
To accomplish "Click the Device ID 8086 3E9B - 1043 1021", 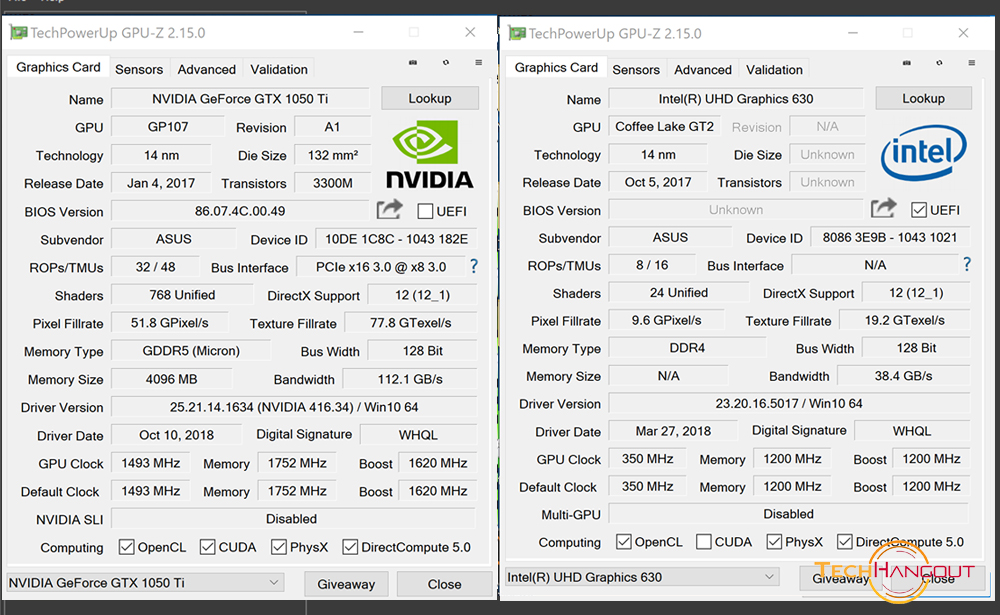I will tap(890, 237).
